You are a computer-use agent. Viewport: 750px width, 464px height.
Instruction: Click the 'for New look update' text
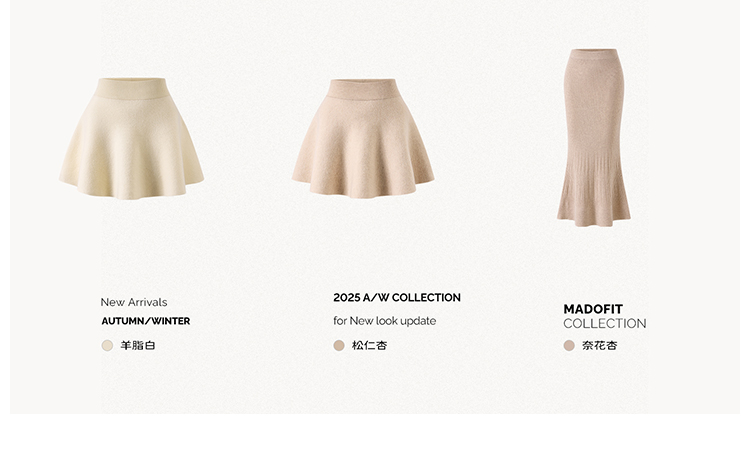click(385, 321)
